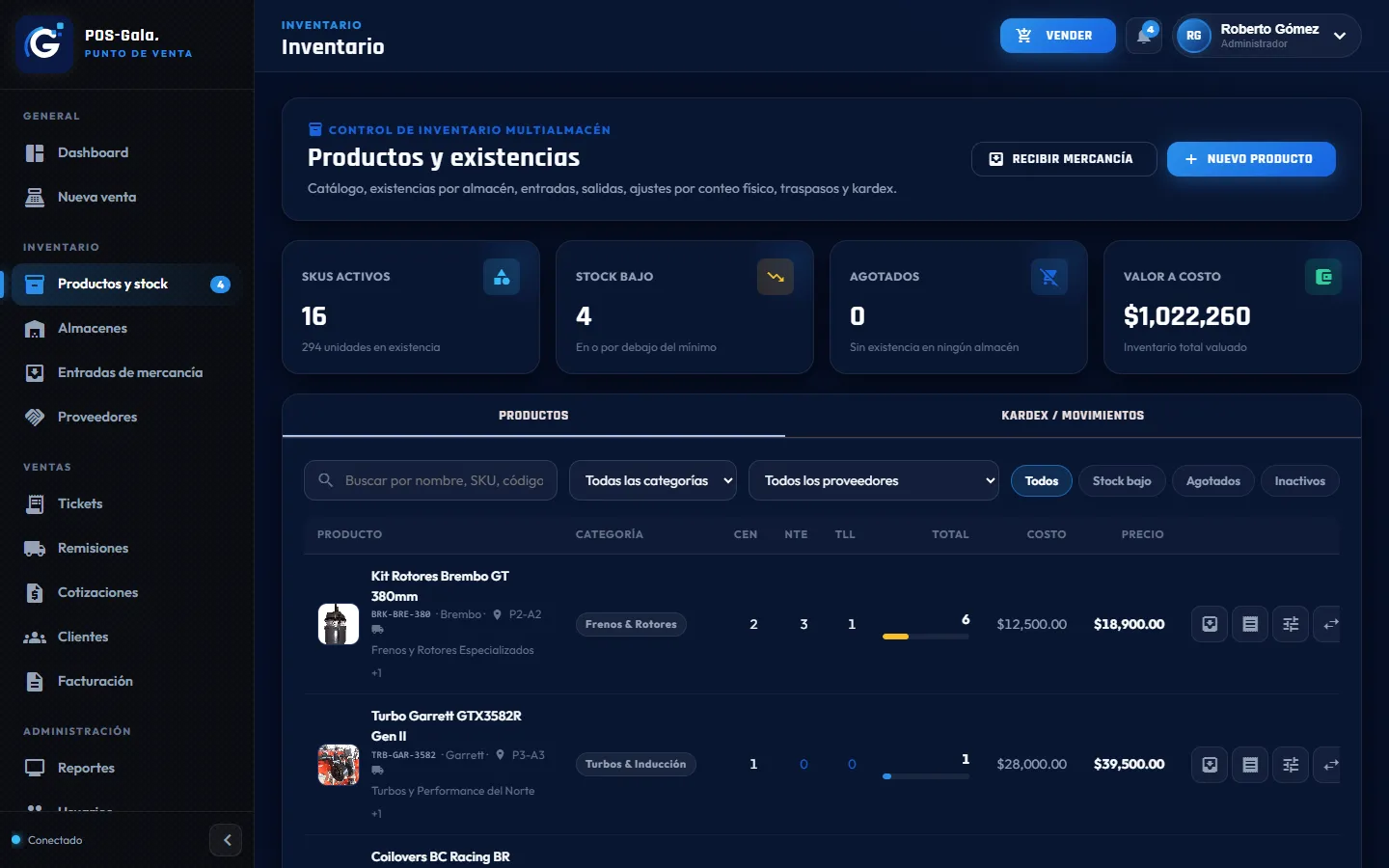The width and height of the screenshot is (1389, 868).
Task: Switch to the Productos tab
Action: coord(533,416)
